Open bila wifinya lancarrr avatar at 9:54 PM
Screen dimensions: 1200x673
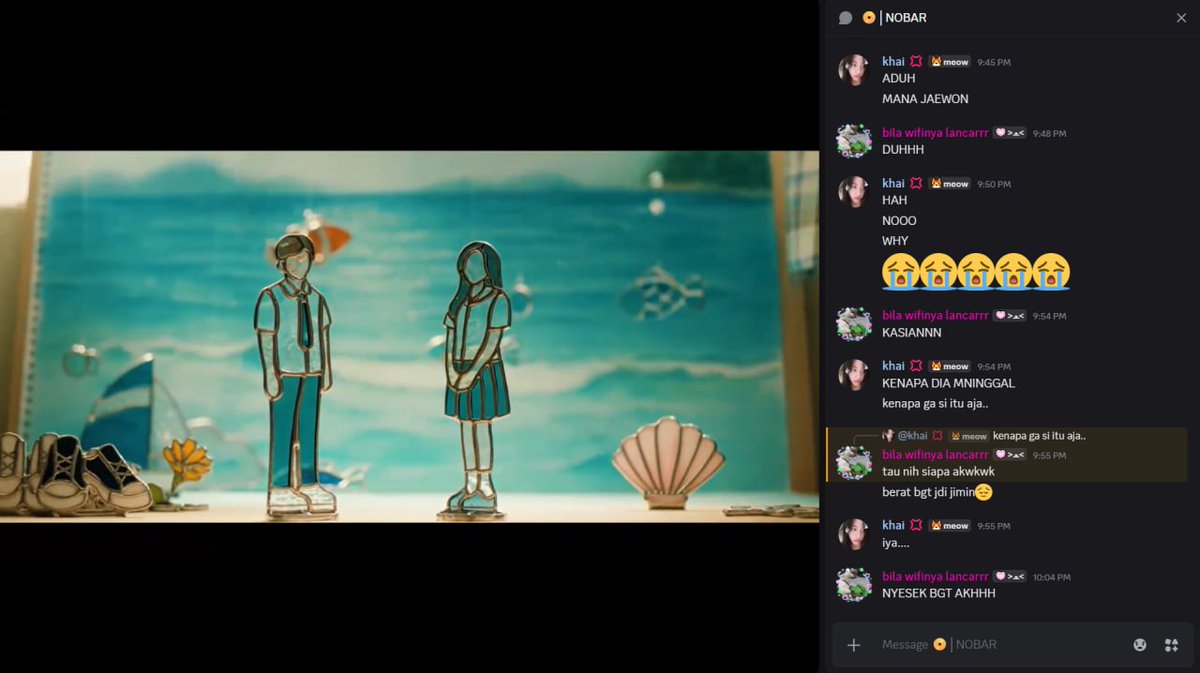854,324
